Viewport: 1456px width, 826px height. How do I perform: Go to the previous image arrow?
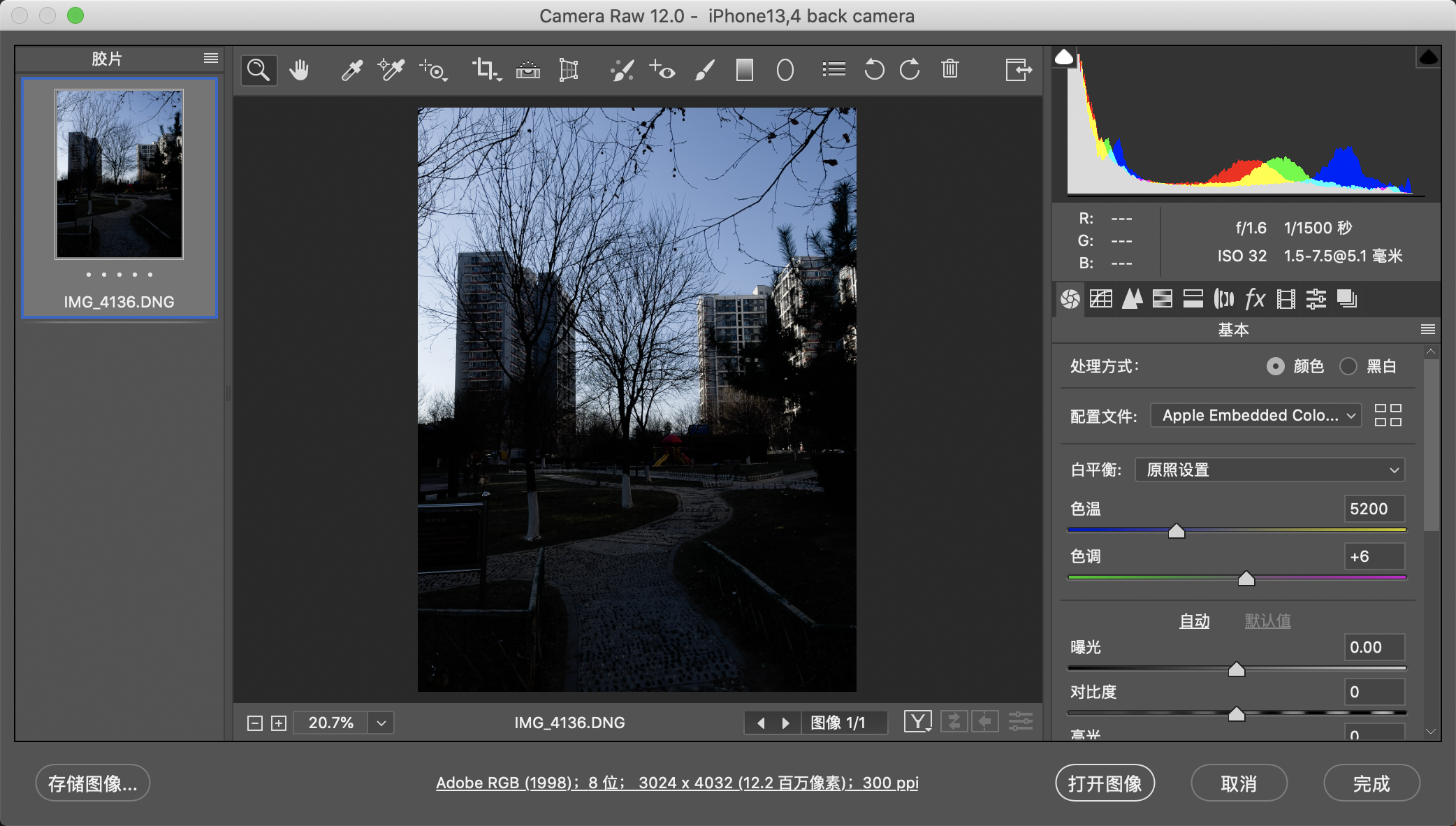(x=761, y=723)
